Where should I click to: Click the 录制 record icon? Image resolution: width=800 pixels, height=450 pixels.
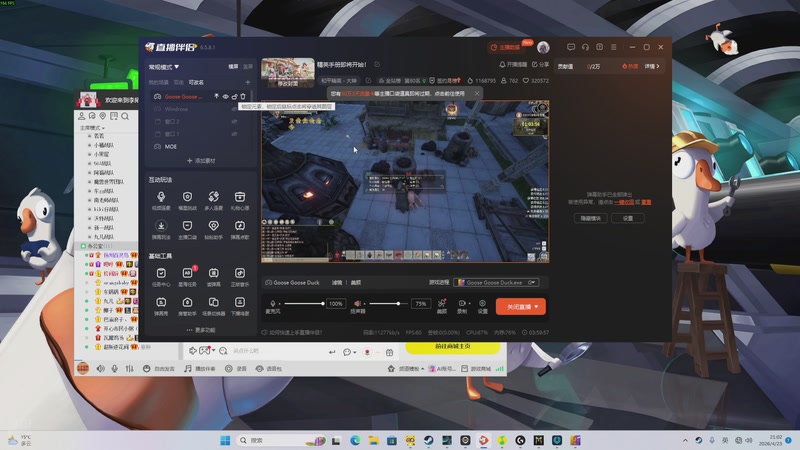click(462, 306)
